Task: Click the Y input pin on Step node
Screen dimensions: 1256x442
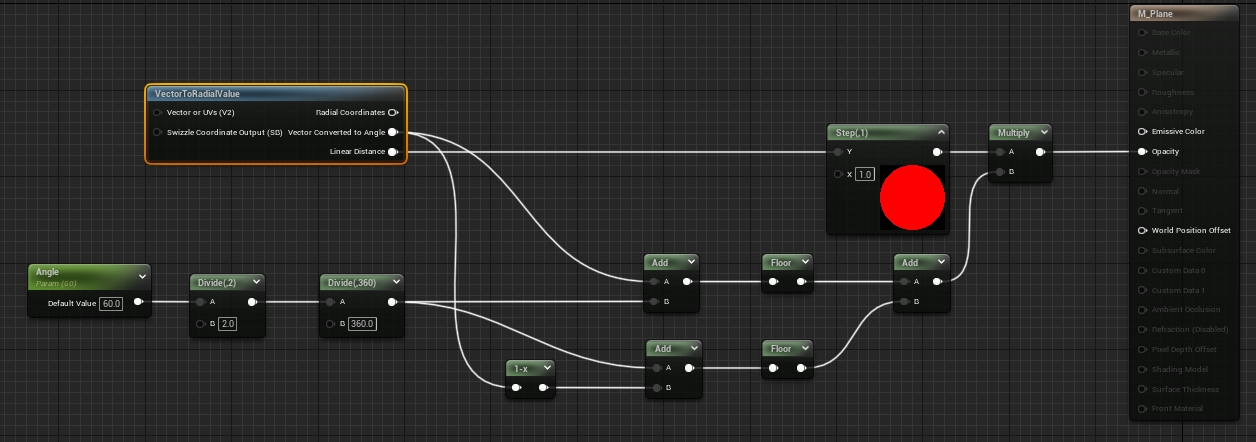Action: [837, 152]
